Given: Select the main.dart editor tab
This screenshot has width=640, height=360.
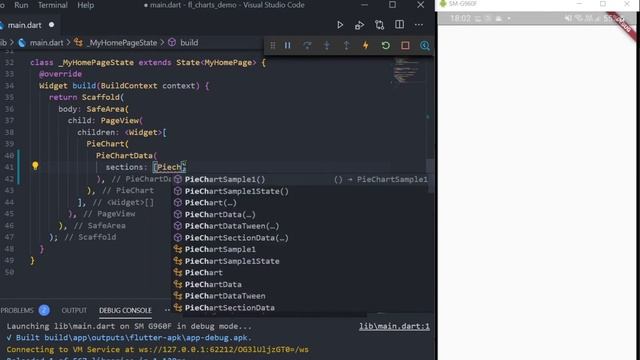Looking at the screenshot, I should click(24, 25).
